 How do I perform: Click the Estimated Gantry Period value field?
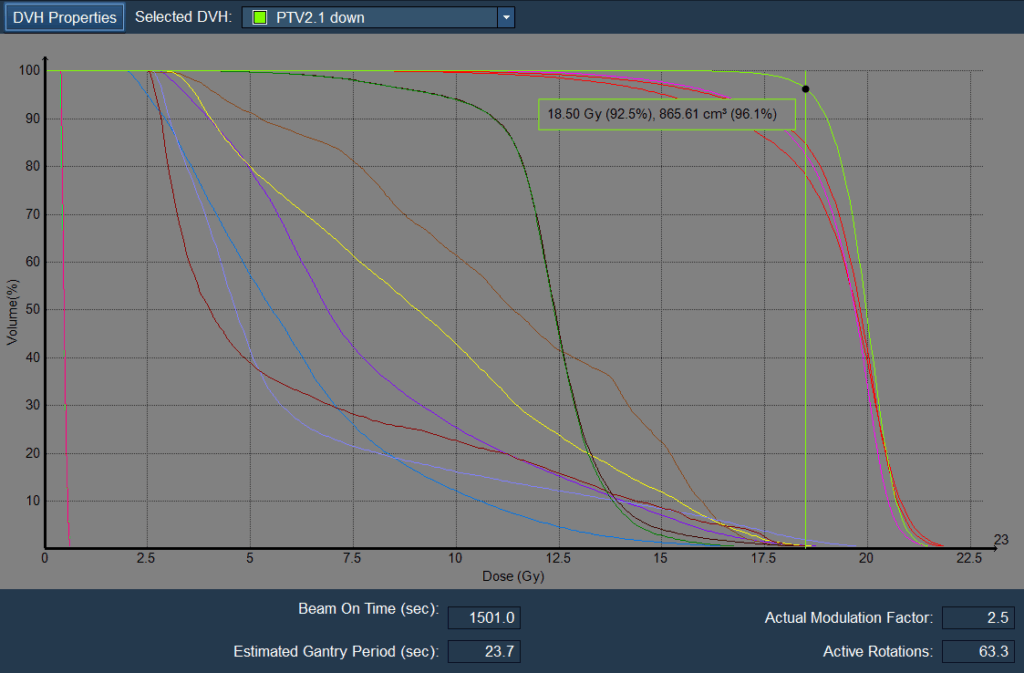[x=484, y=652]
